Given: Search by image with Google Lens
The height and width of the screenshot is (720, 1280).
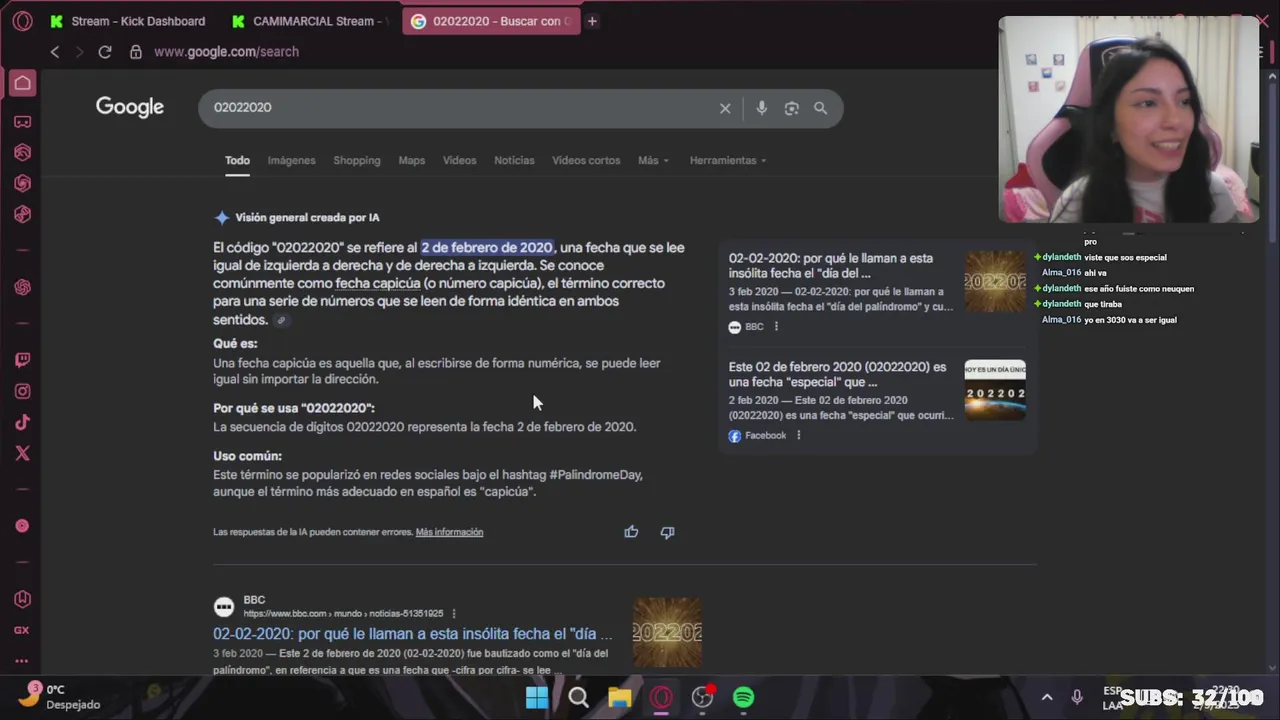Looking at the screenshot, I should point(792,108).
